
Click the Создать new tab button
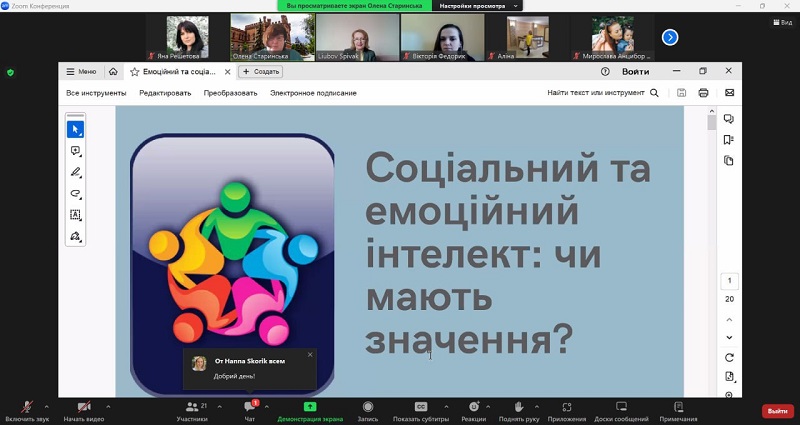click(261, 72)
